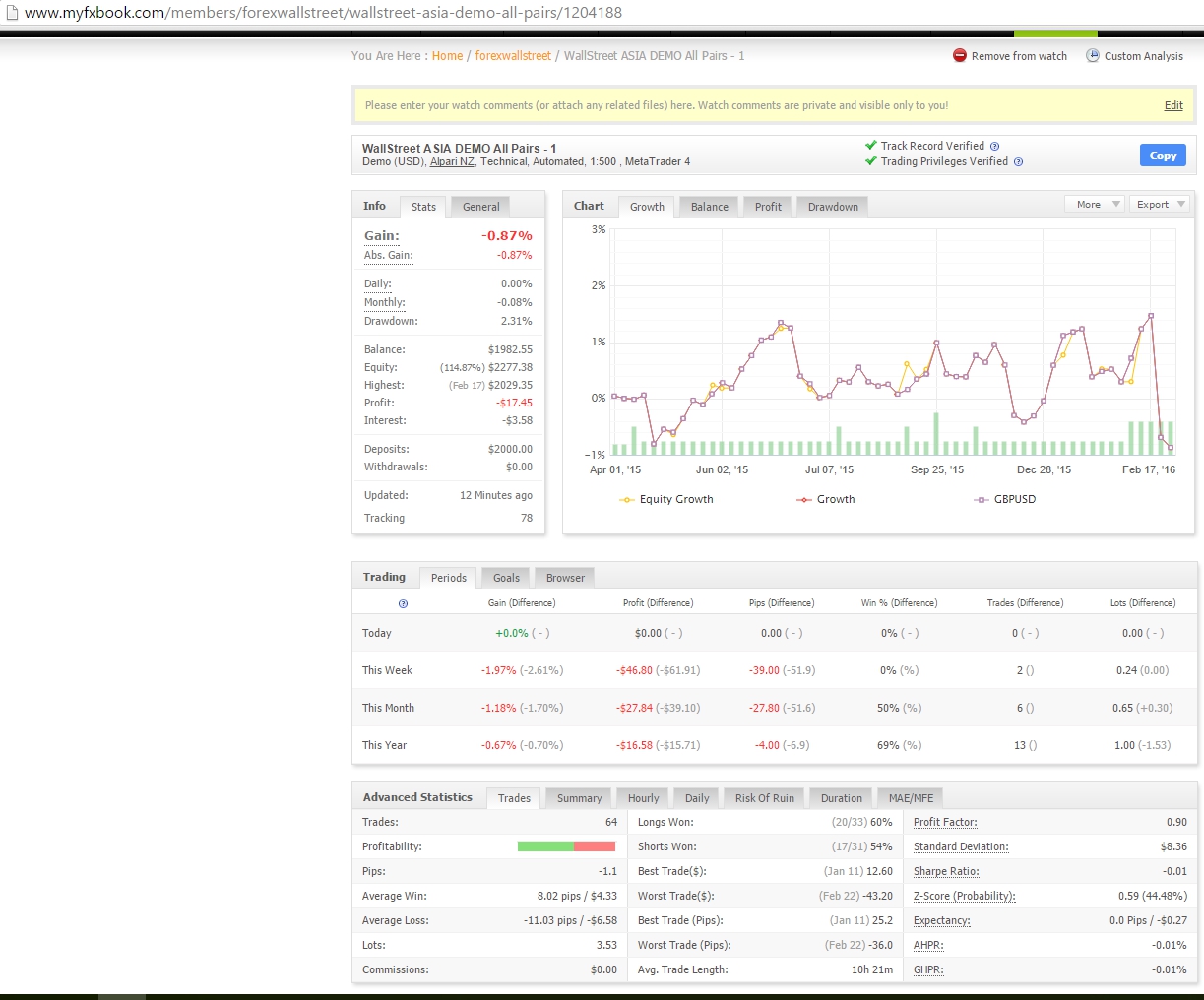Select the Growth chart tab
Viewport: 1204px width, 1000px height.
(x=647, y=207)
